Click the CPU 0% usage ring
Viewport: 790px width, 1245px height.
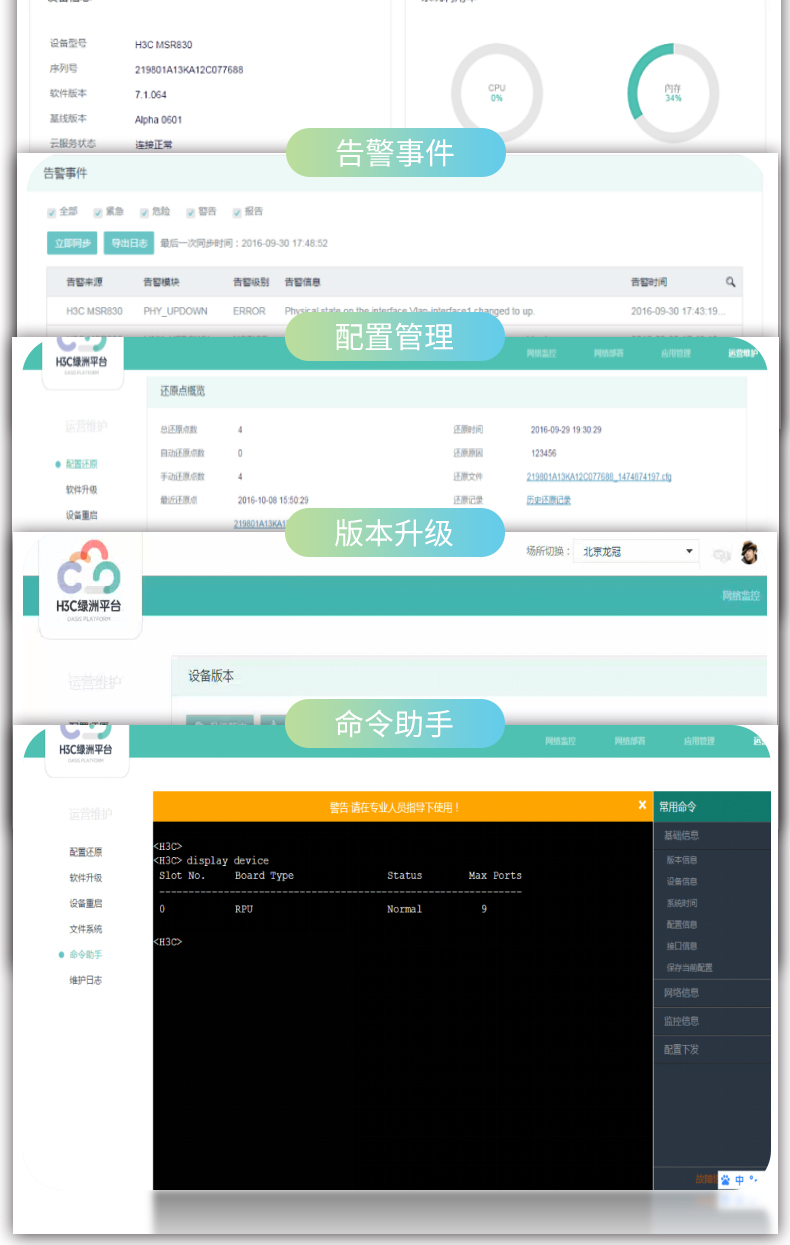[497, 93]
